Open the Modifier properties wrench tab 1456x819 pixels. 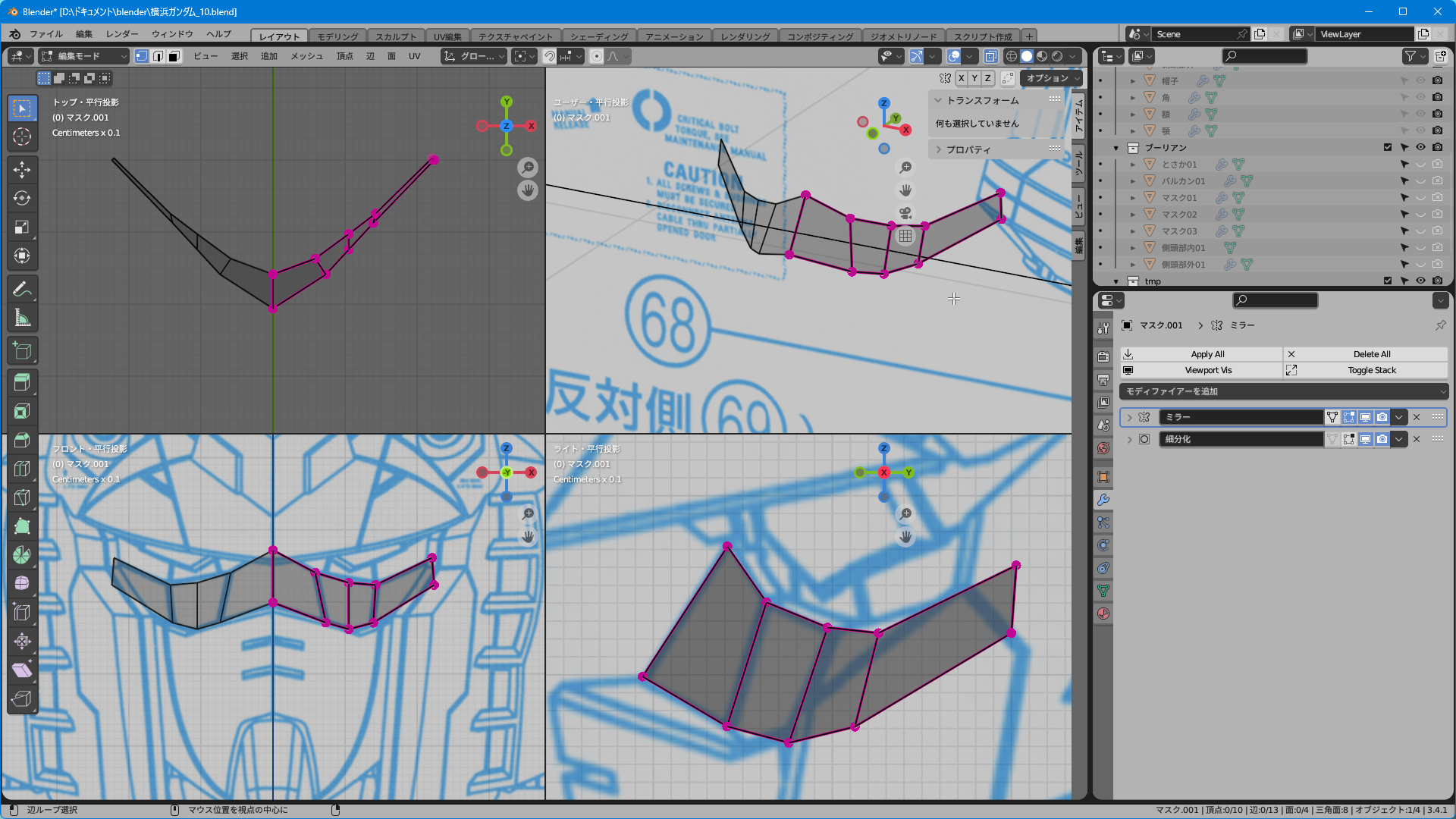1103,500
